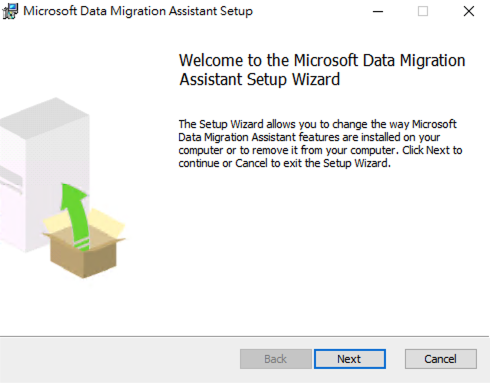Image resolution: width=490 pixels, height=383 pixels.
Task: Click the line starting 'computer or to remove'
Action: tap(320, 150)
